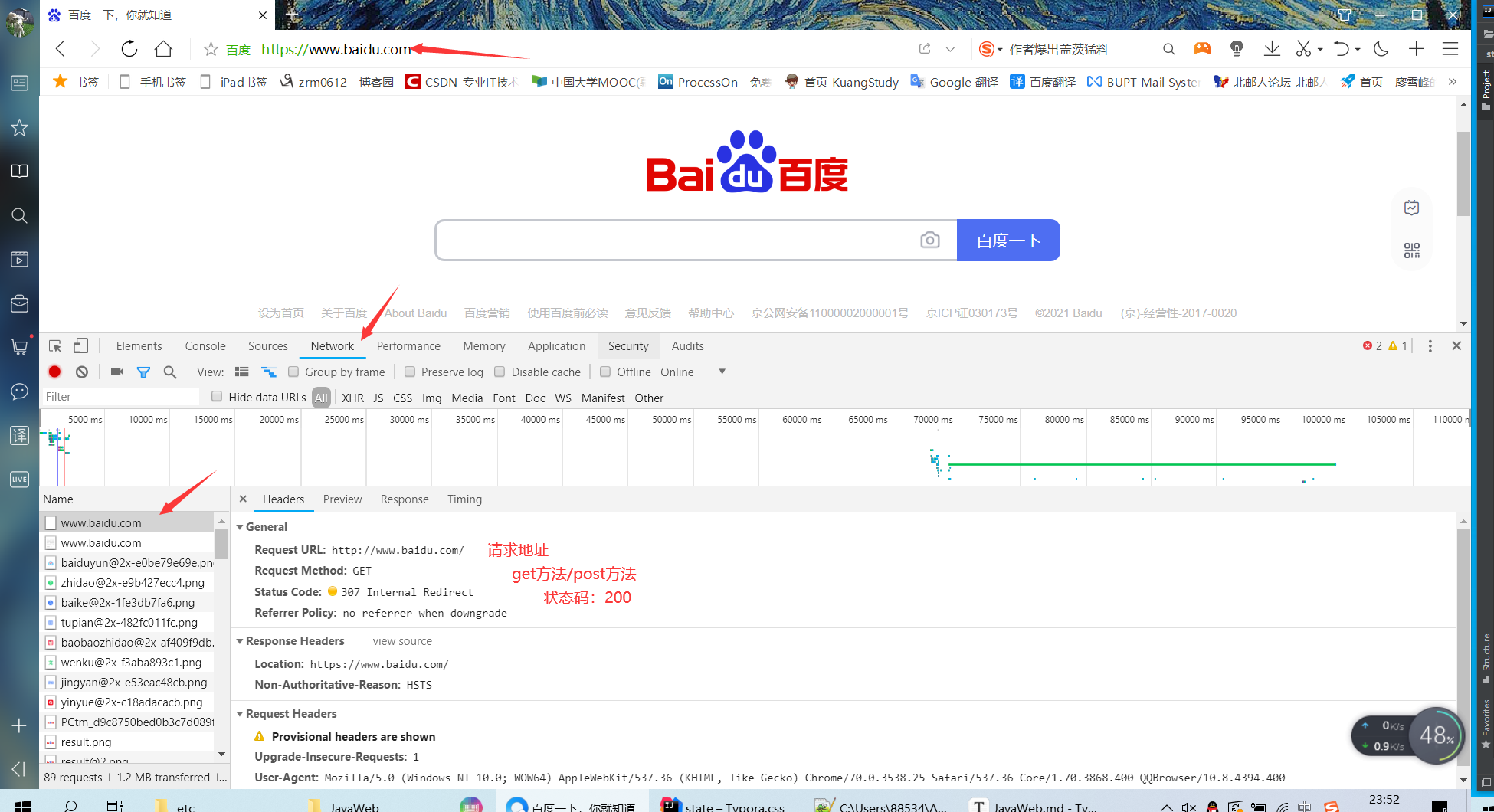
Task: Open the QR code icon on Baidu page
Action: (x=1412, y=250)
